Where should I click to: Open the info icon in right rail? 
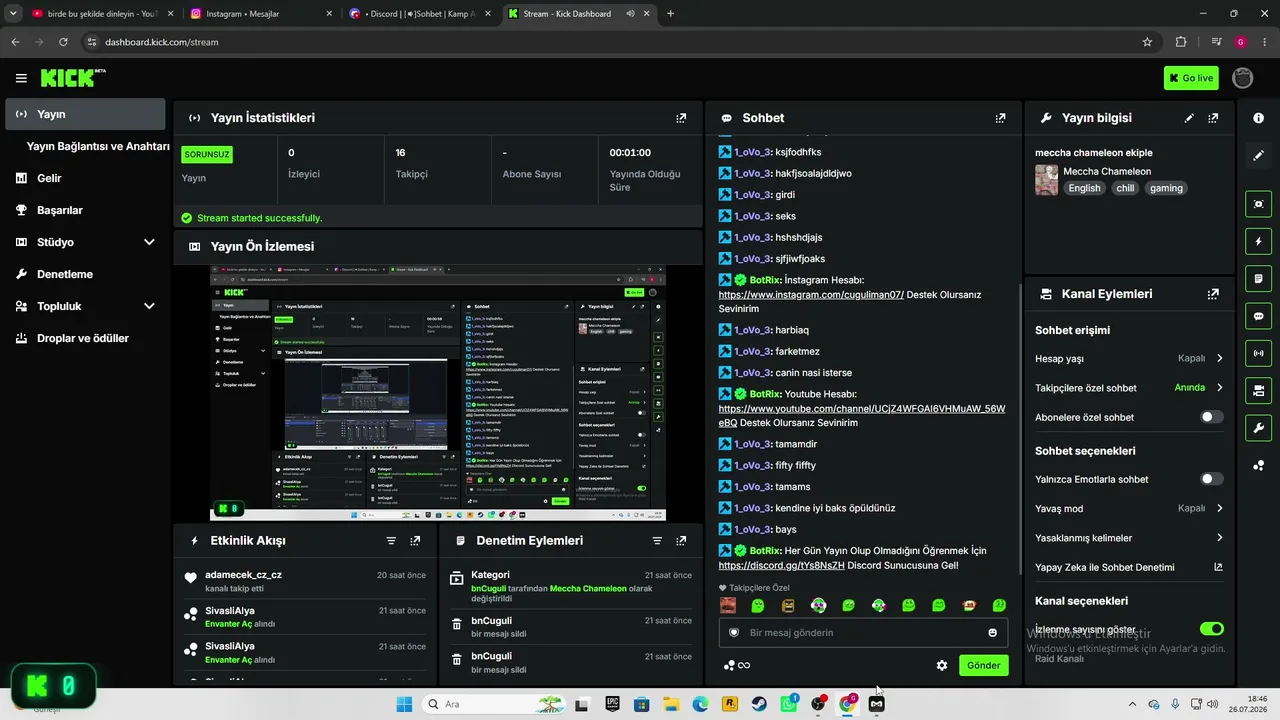[x=1258, y=118]
